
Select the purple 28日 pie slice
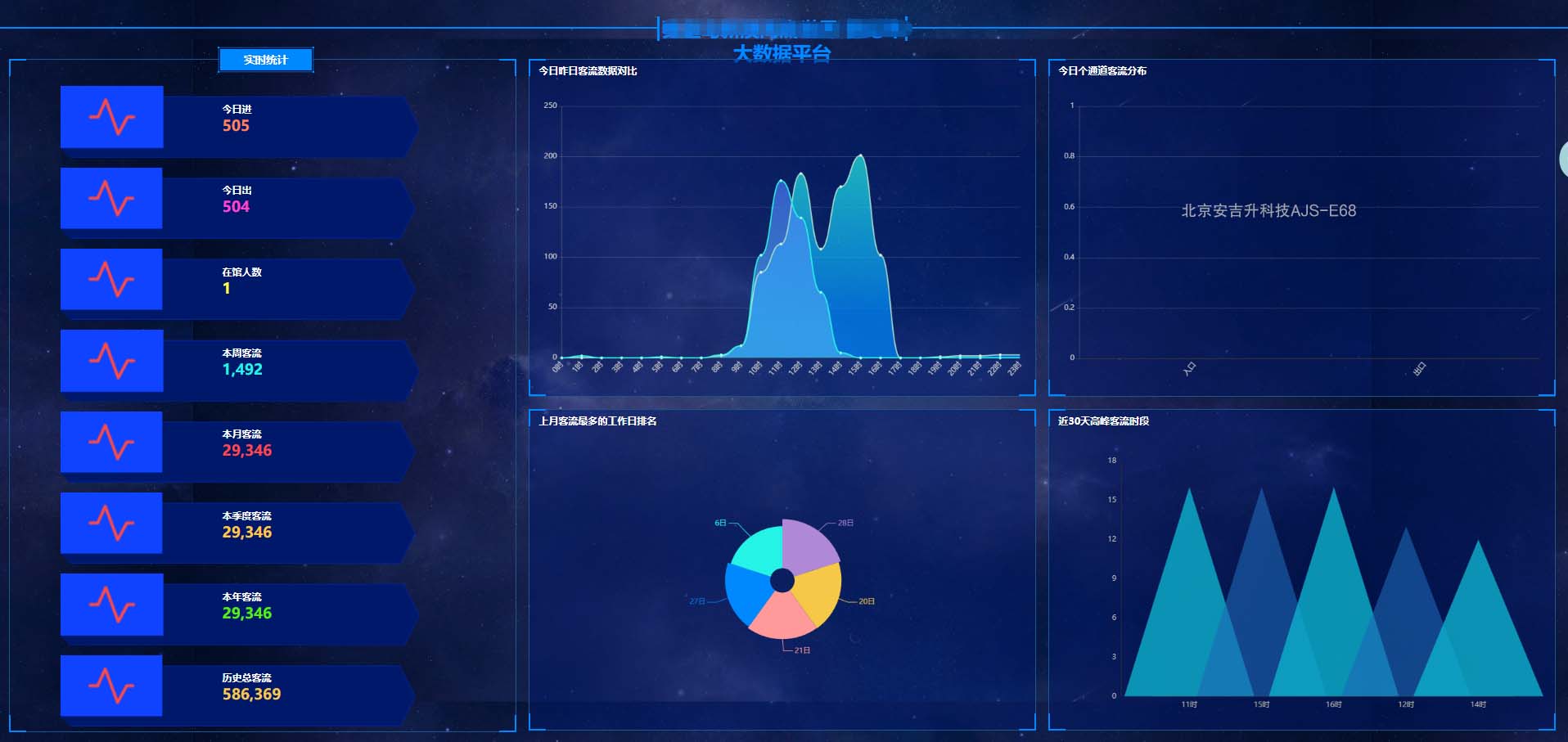pyautogui.click(x=806, y=544)
